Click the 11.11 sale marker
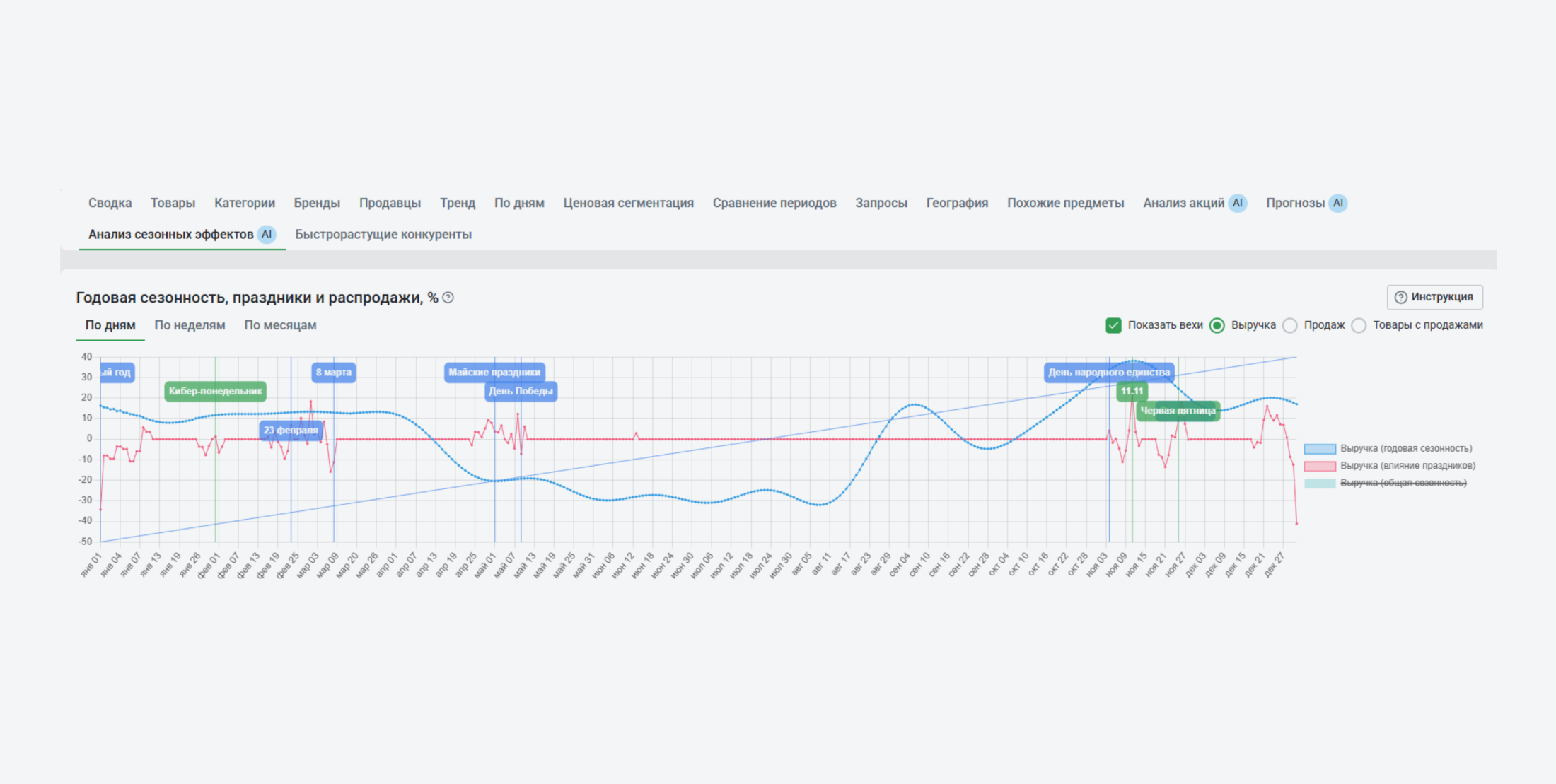 (1132, 391)
